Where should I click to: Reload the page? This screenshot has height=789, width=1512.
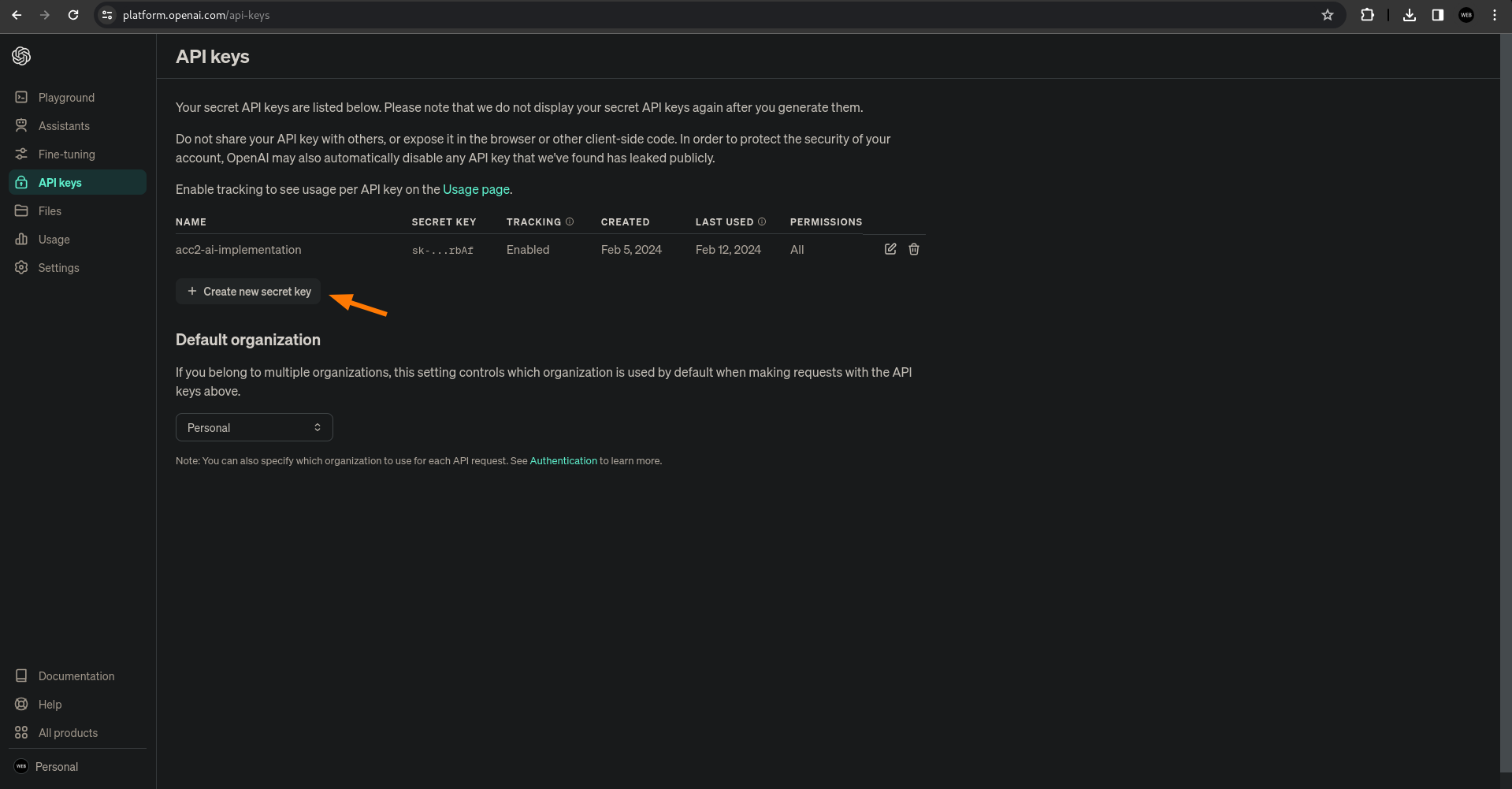pyautogui.click(x=73, y=15)
